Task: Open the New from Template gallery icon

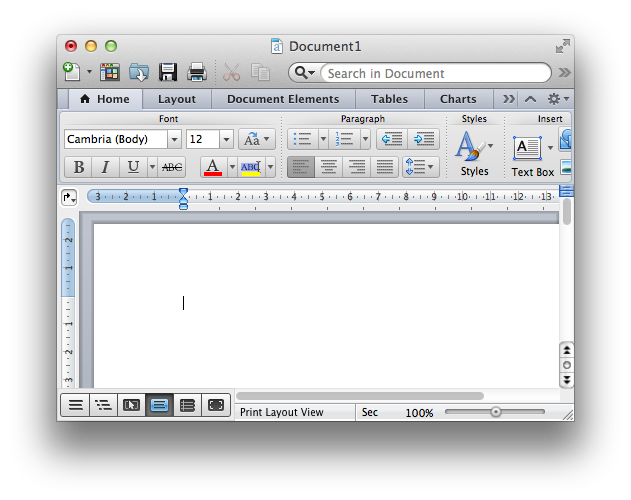Action: pos(109,72)
